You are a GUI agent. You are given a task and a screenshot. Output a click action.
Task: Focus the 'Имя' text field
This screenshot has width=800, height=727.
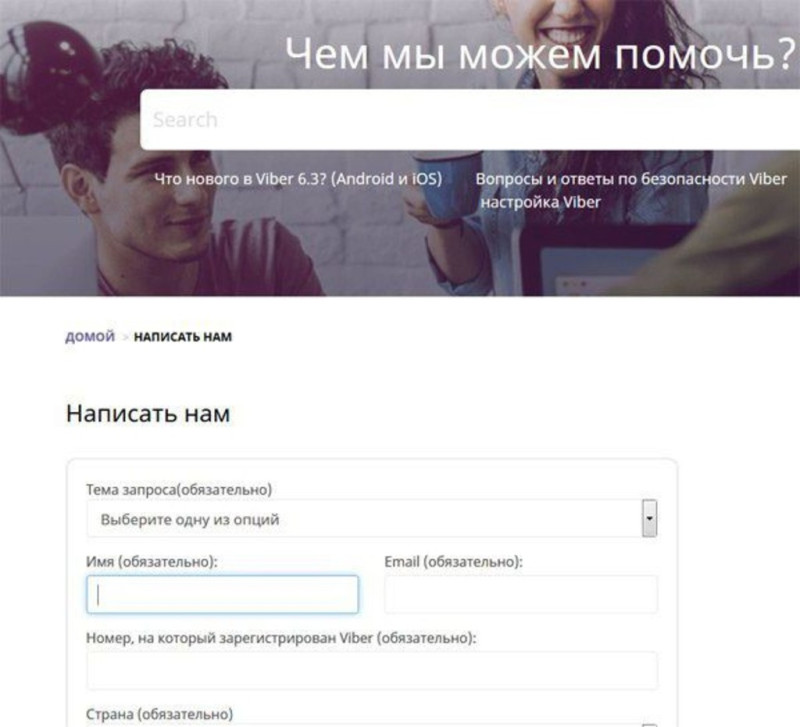[222, 594]
